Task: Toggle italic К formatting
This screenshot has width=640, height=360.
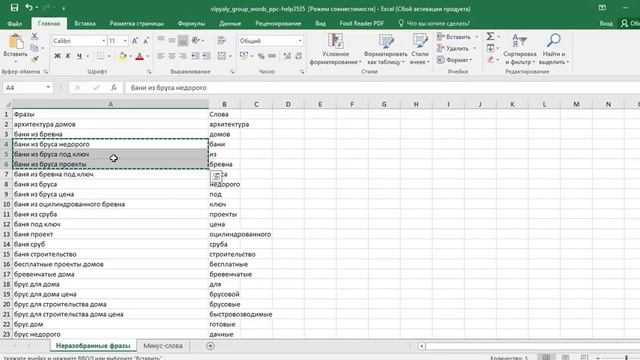Action: point(68,56)
